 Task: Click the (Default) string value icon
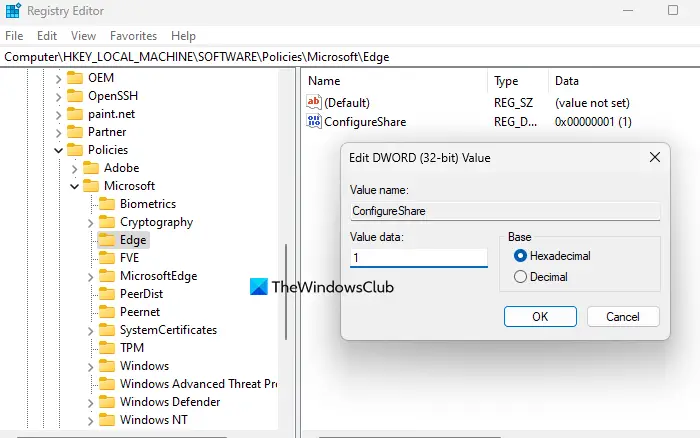coord(314,102)
